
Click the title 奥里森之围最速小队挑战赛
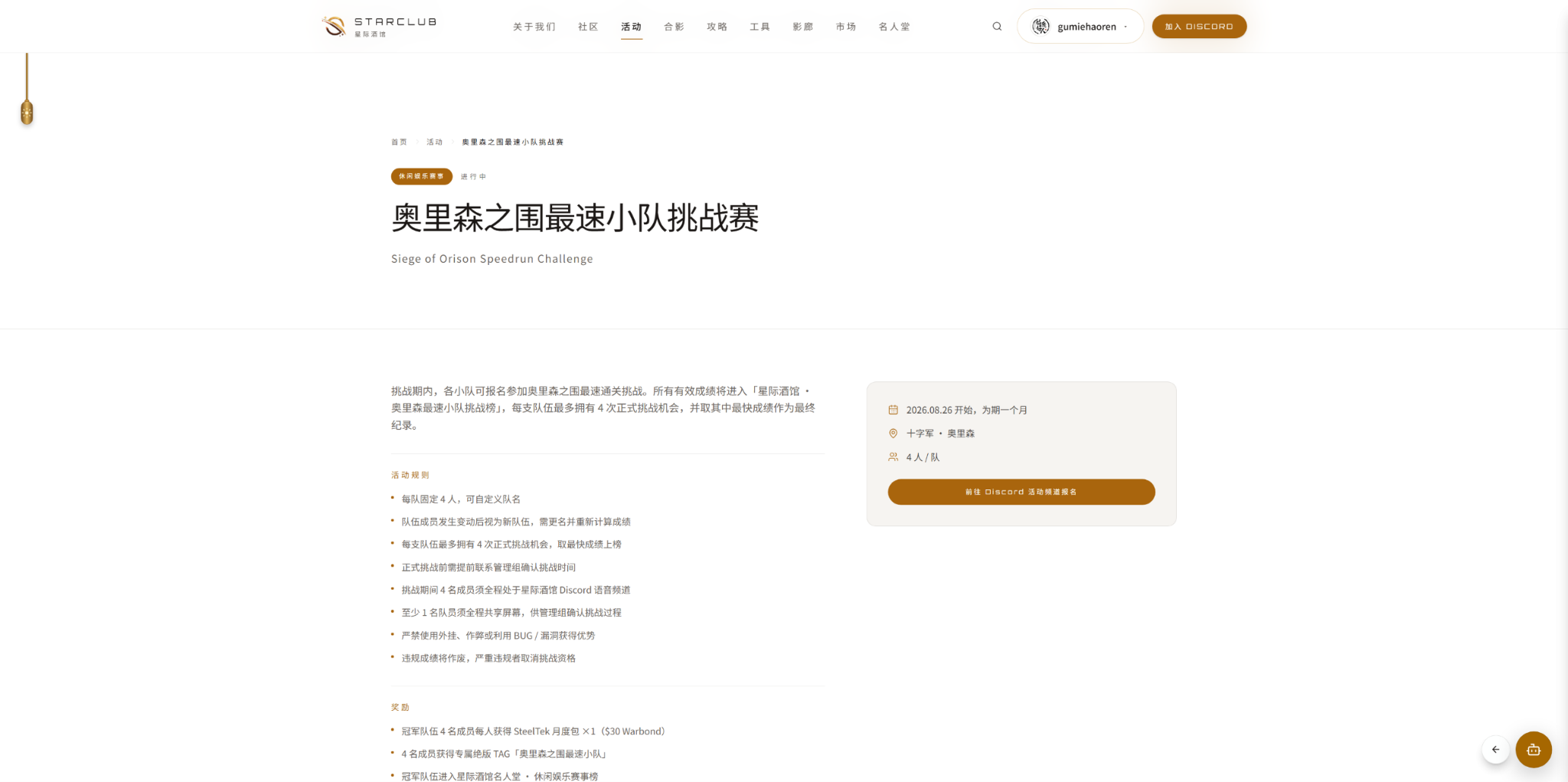(575, 218)
